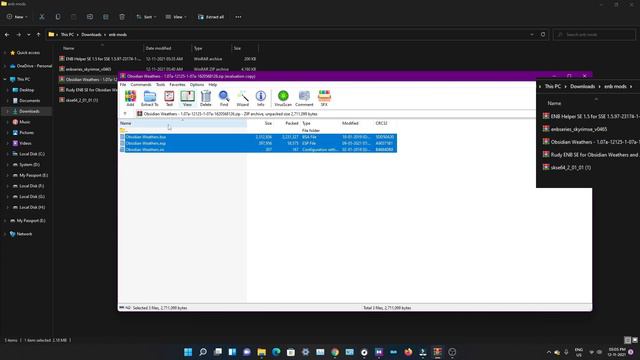Click the Copy icon in Explorer toolbar
The image size is (640, 360).
[58, 17]
